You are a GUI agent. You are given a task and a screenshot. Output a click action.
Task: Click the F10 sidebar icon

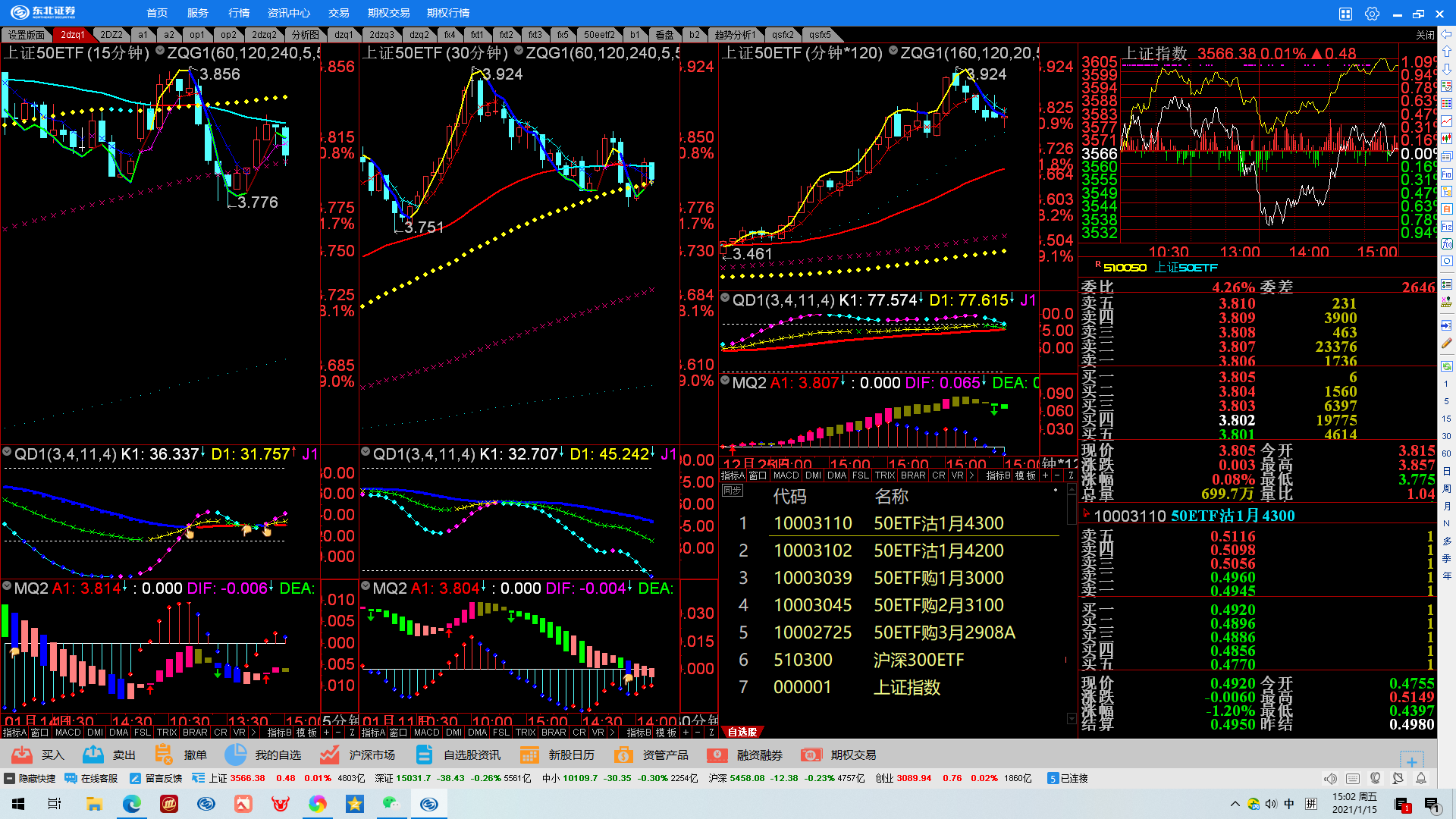coord(1447,174)
